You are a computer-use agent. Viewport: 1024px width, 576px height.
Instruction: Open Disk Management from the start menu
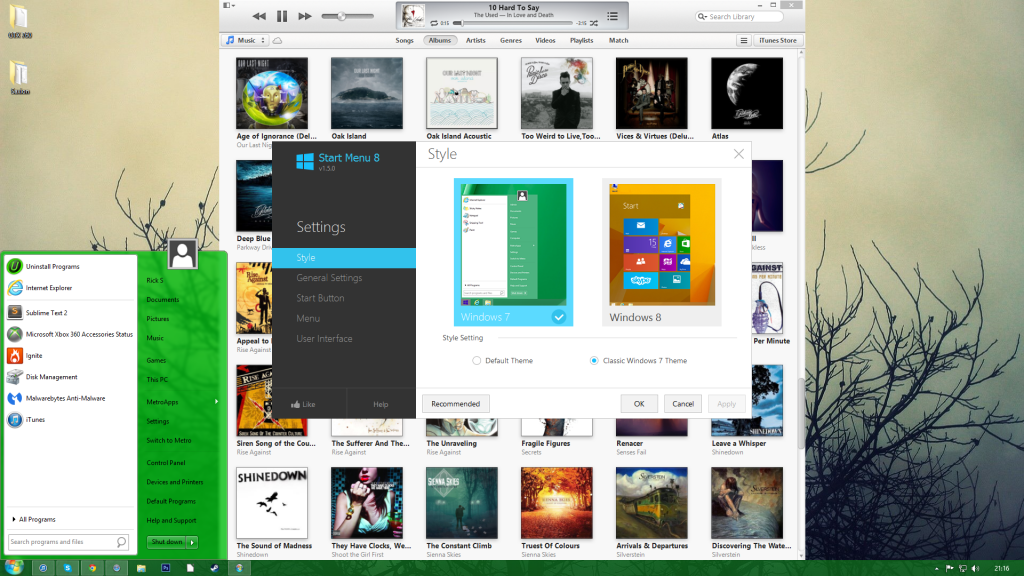[x=70, y=377]
